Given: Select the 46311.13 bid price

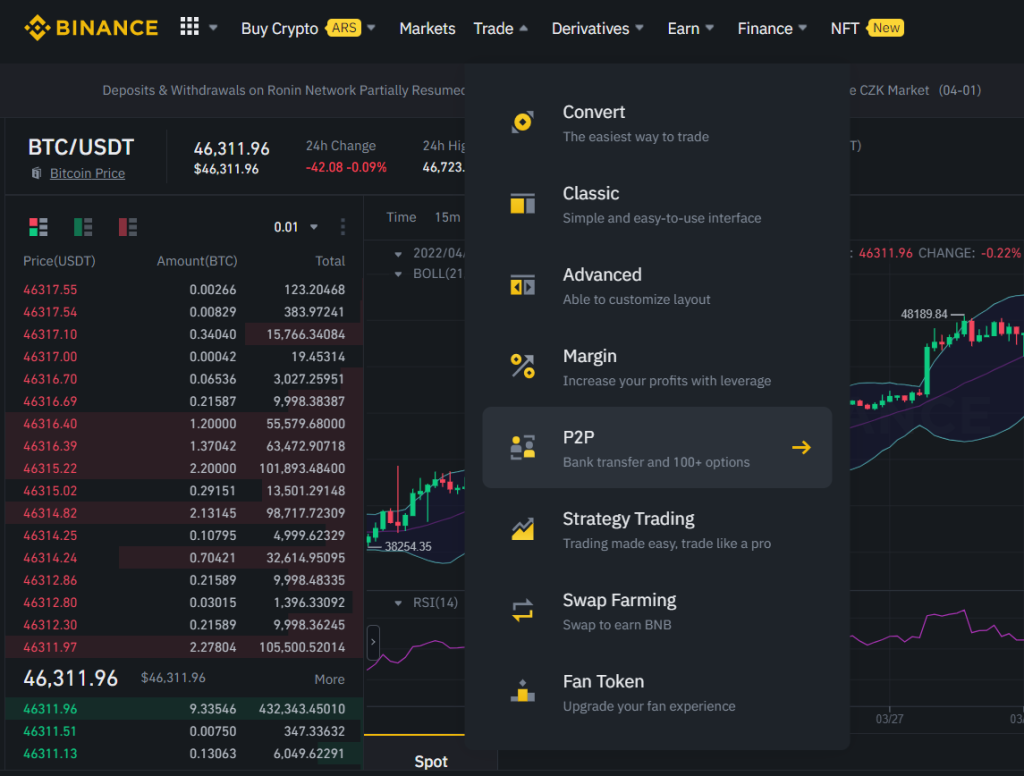Looking at the screenshot, I should pos(50,753).
